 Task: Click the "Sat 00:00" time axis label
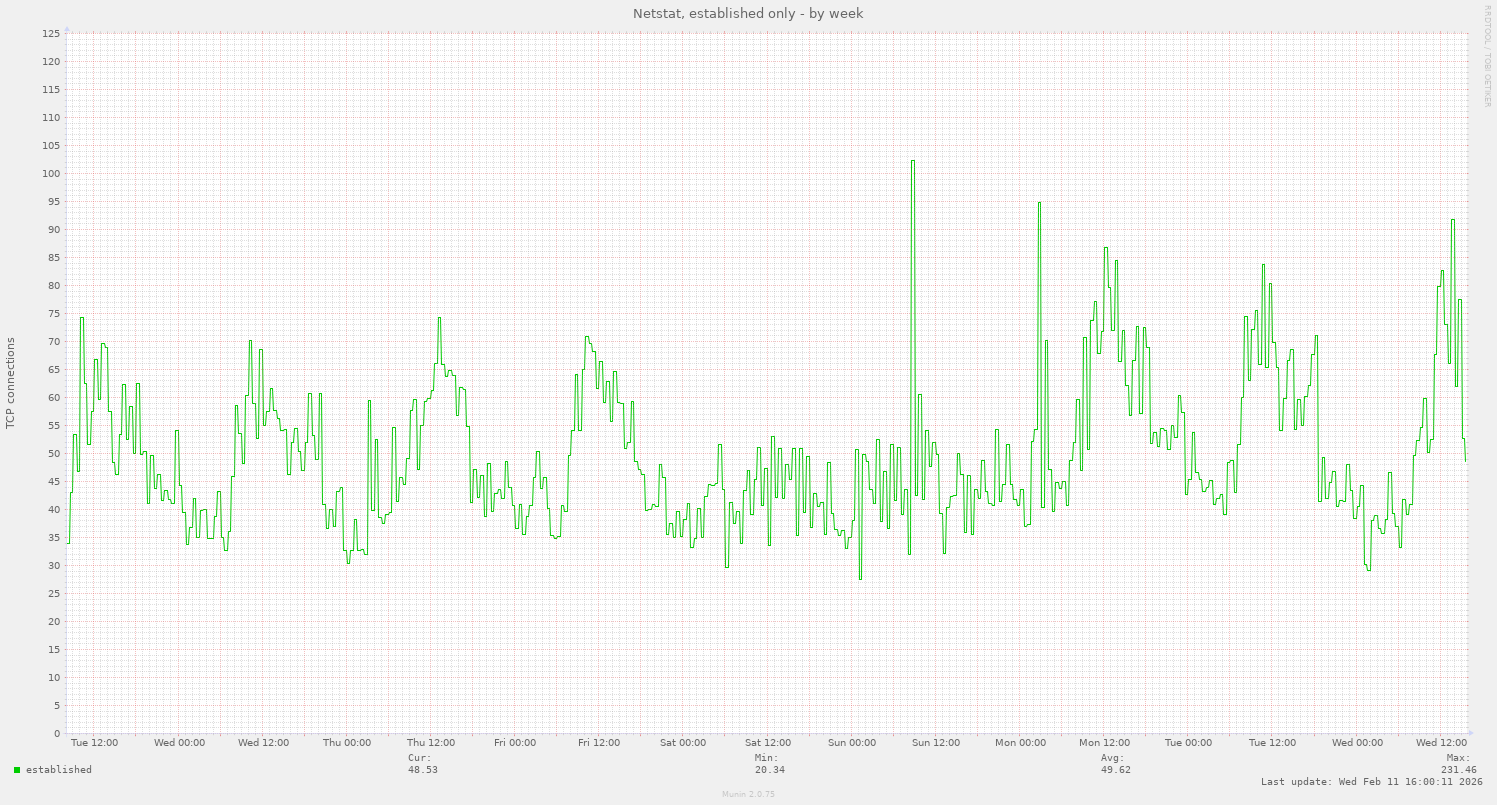684,743
